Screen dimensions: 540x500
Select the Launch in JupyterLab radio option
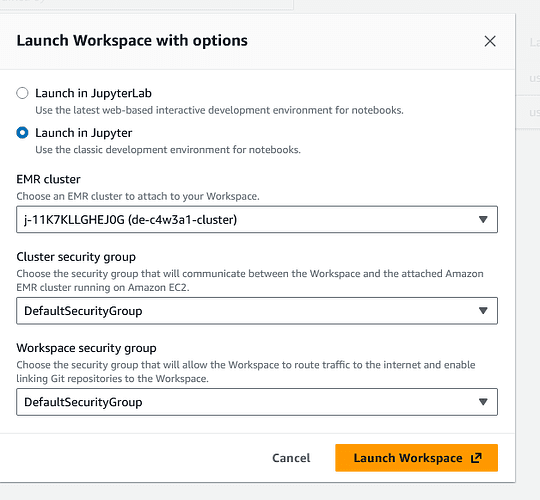22,93
